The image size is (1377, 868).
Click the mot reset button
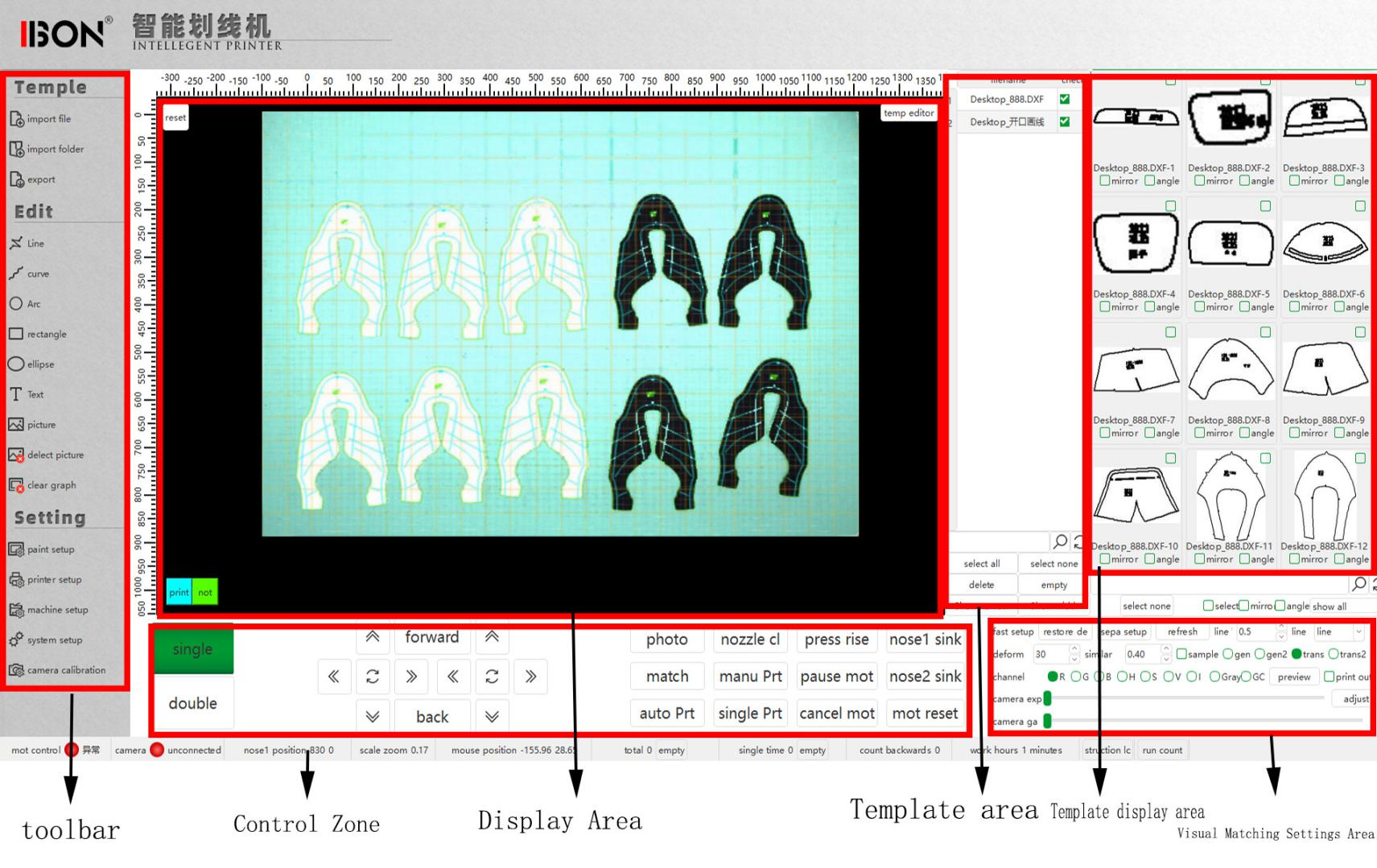(925, 713)
